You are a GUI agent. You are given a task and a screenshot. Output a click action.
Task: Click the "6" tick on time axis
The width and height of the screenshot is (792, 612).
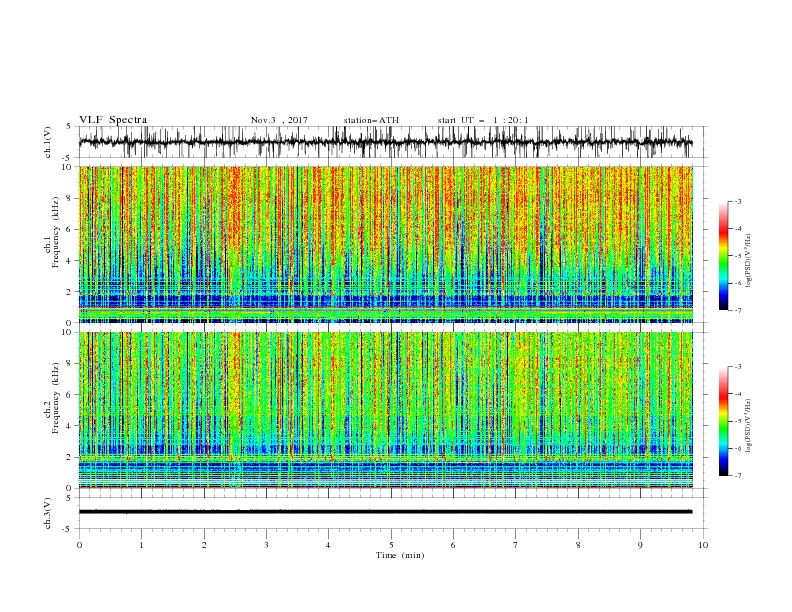pos(454,545)
